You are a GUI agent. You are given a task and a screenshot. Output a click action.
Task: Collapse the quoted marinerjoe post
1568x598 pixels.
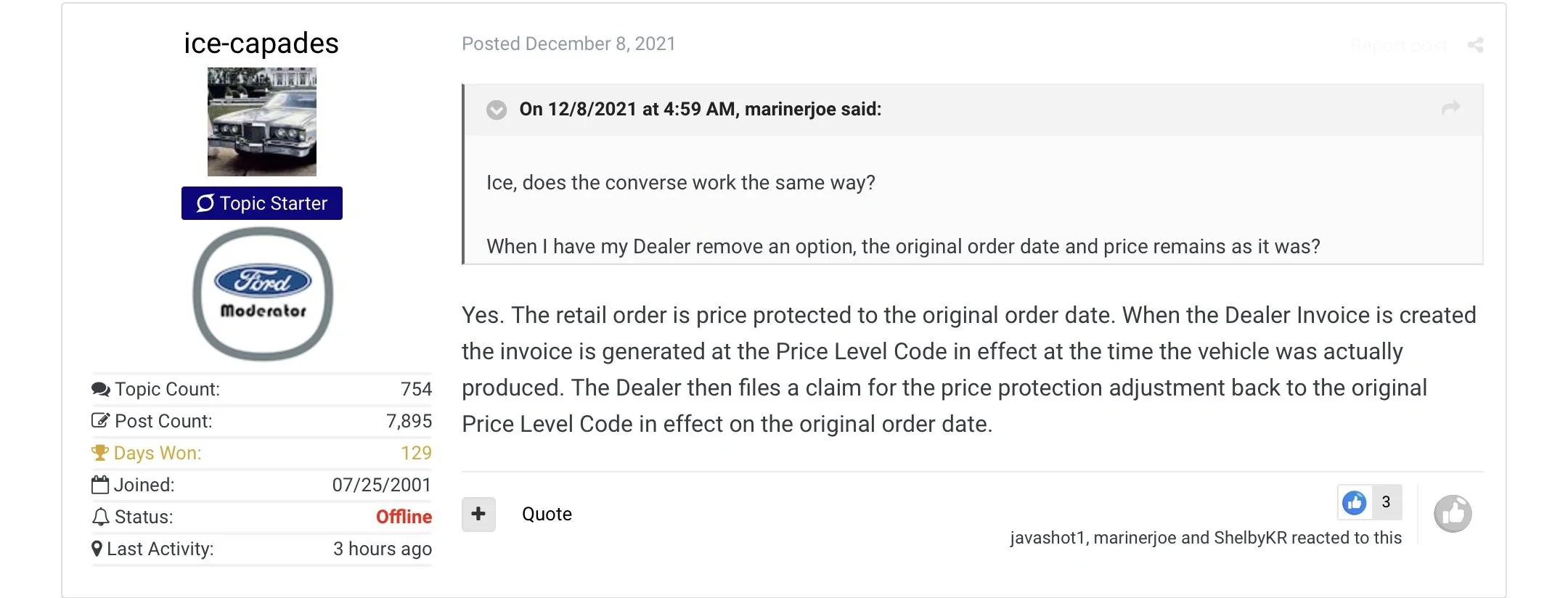click(x=497, y=110)
